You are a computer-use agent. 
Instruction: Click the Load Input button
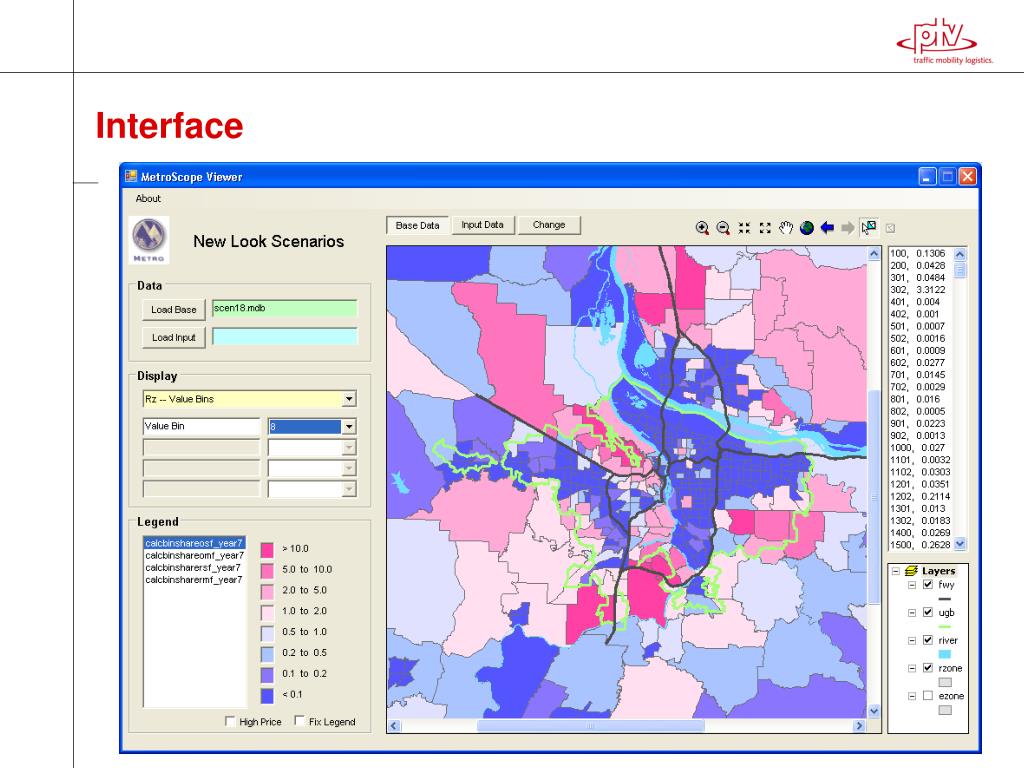pyautogui.click(x=174, y=338)
